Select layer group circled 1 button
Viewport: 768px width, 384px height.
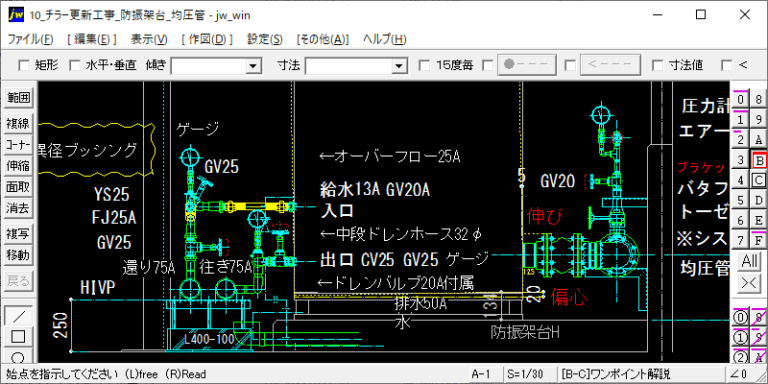[x=740, y=337]
